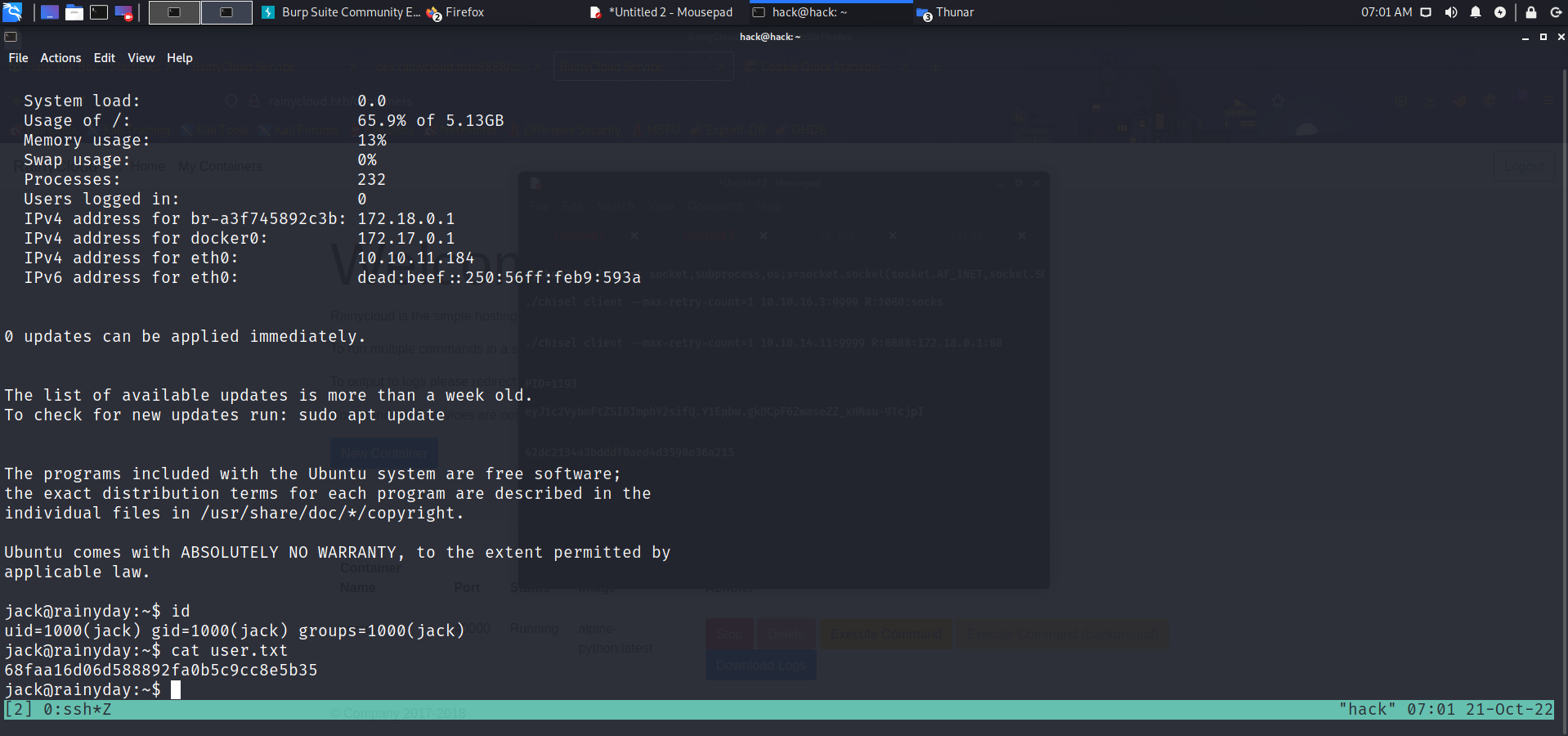This screenshot has height=736, width=1568.
Task: Click the terminal cursor at last prompt
Action: [176, 690]
